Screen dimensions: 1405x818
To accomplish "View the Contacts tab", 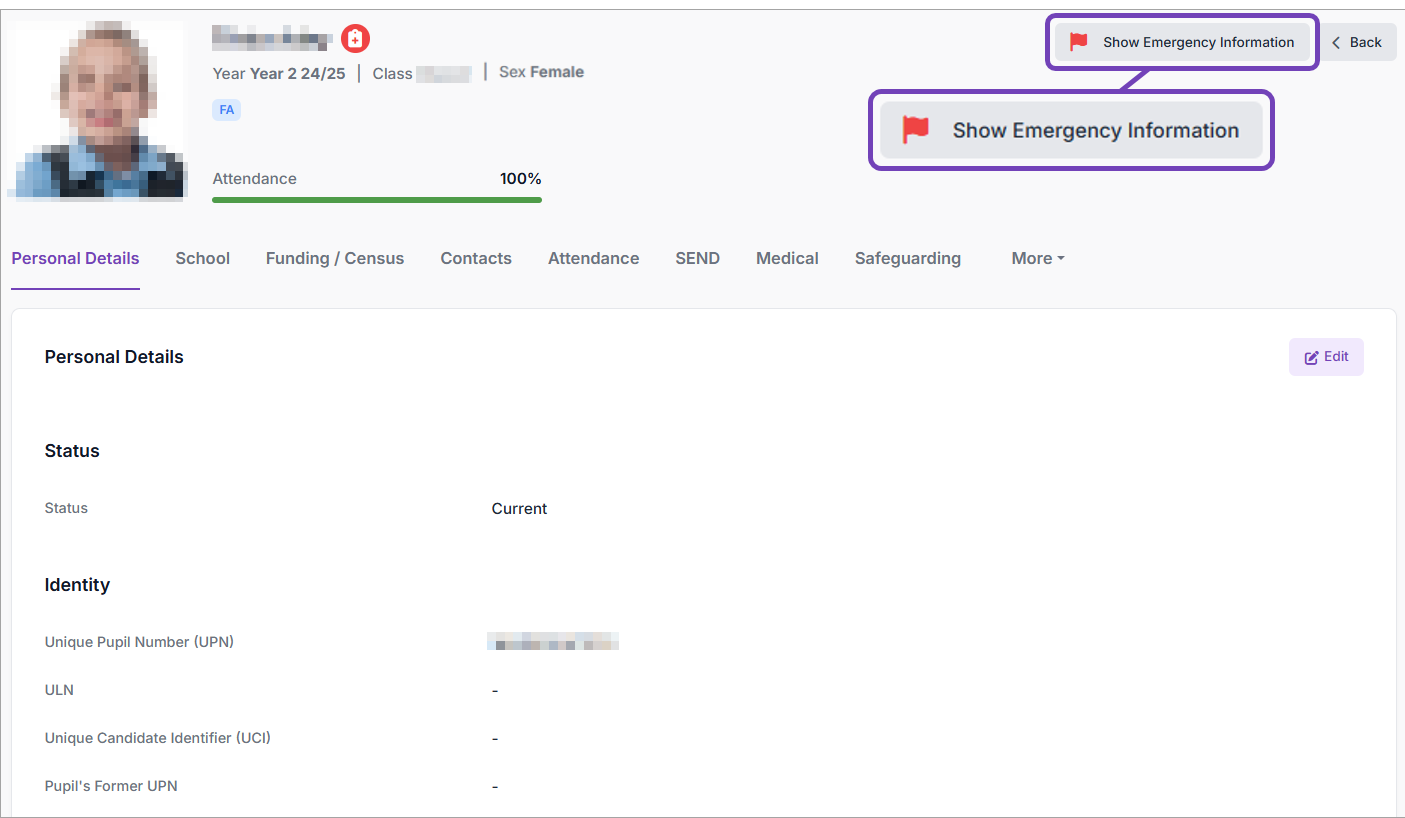I will 475,258.
